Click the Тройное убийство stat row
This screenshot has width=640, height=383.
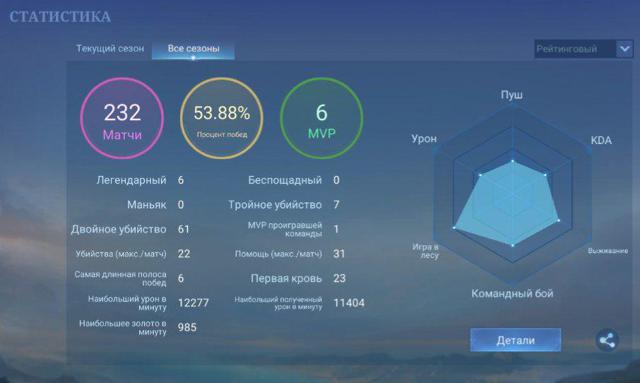tap(284, 205)
